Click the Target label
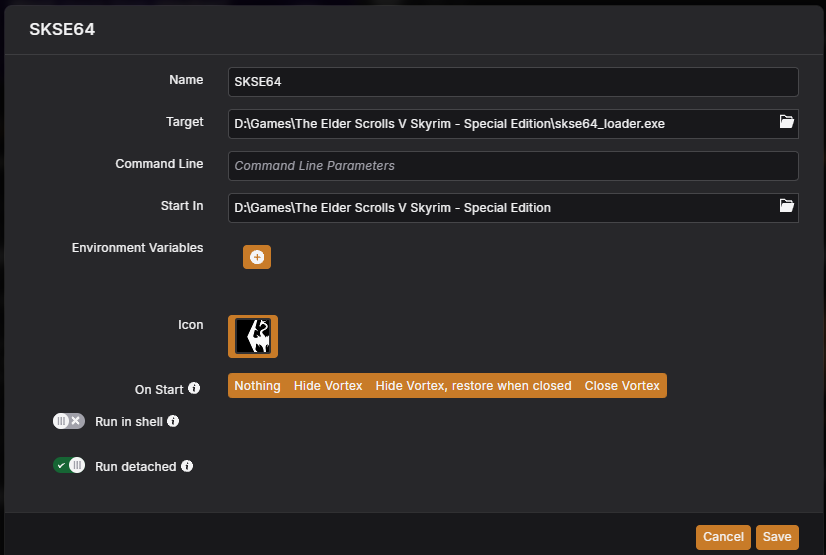 [x=184, y=122]
